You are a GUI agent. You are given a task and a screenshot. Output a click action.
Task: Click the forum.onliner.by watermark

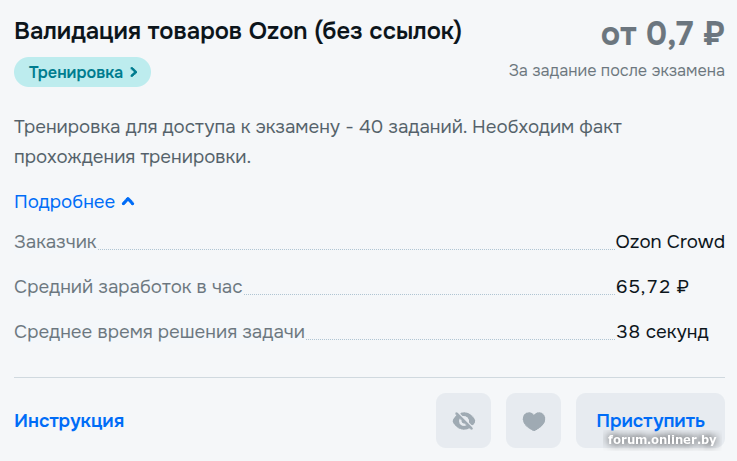tap(662, 441)
